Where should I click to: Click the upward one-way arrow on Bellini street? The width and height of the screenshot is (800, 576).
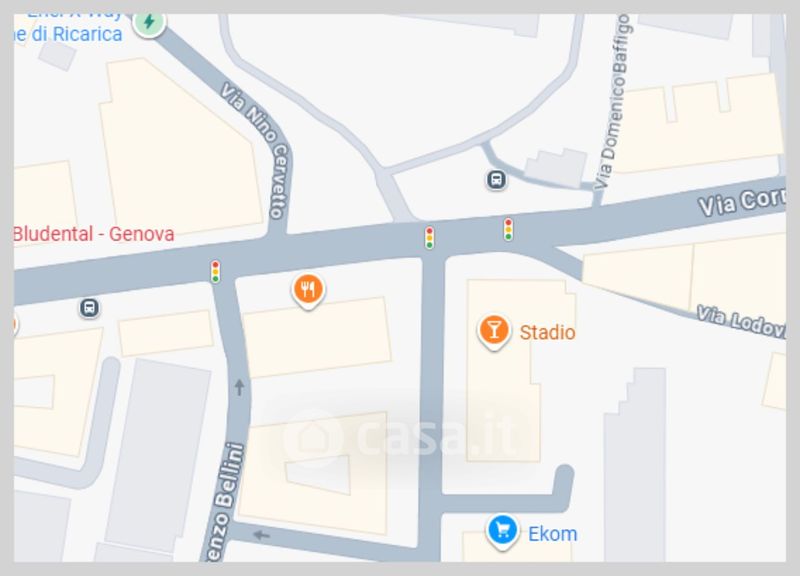coord(239,387)
